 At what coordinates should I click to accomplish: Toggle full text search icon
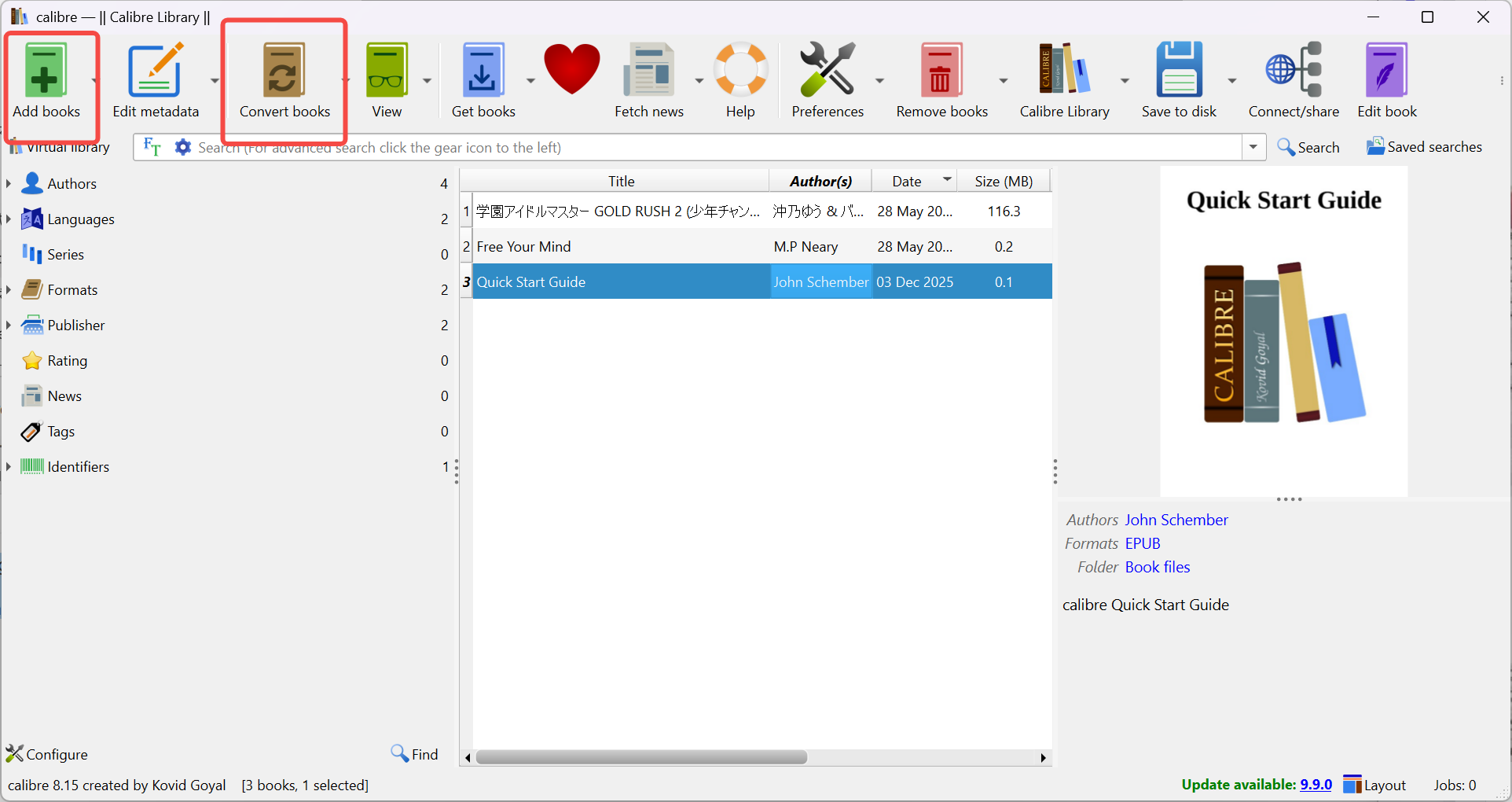[x=152, y=147]
